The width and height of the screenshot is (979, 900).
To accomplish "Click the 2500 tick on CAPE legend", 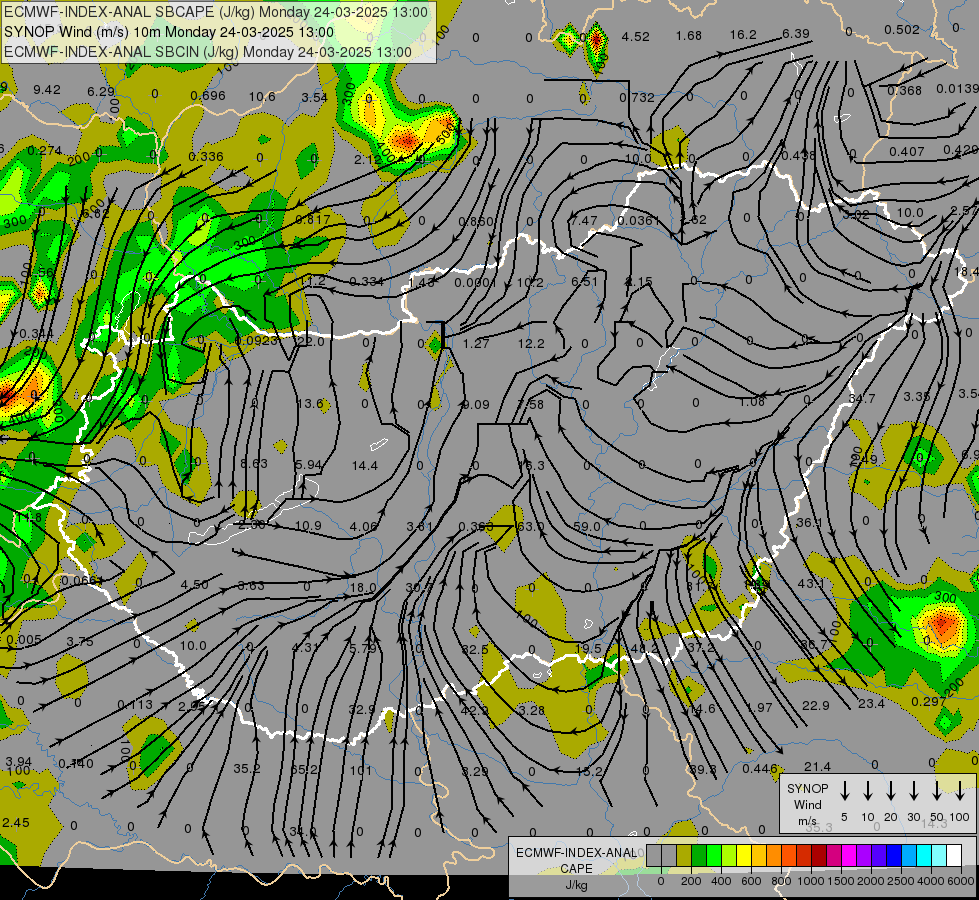I will click(x=901, y=881).
